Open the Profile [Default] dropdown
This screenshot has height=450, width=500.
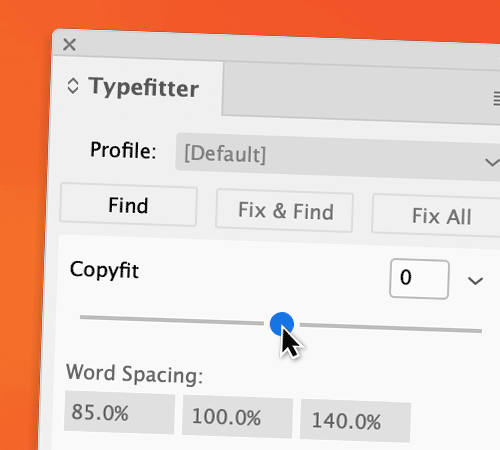click(x=338, y=157)
